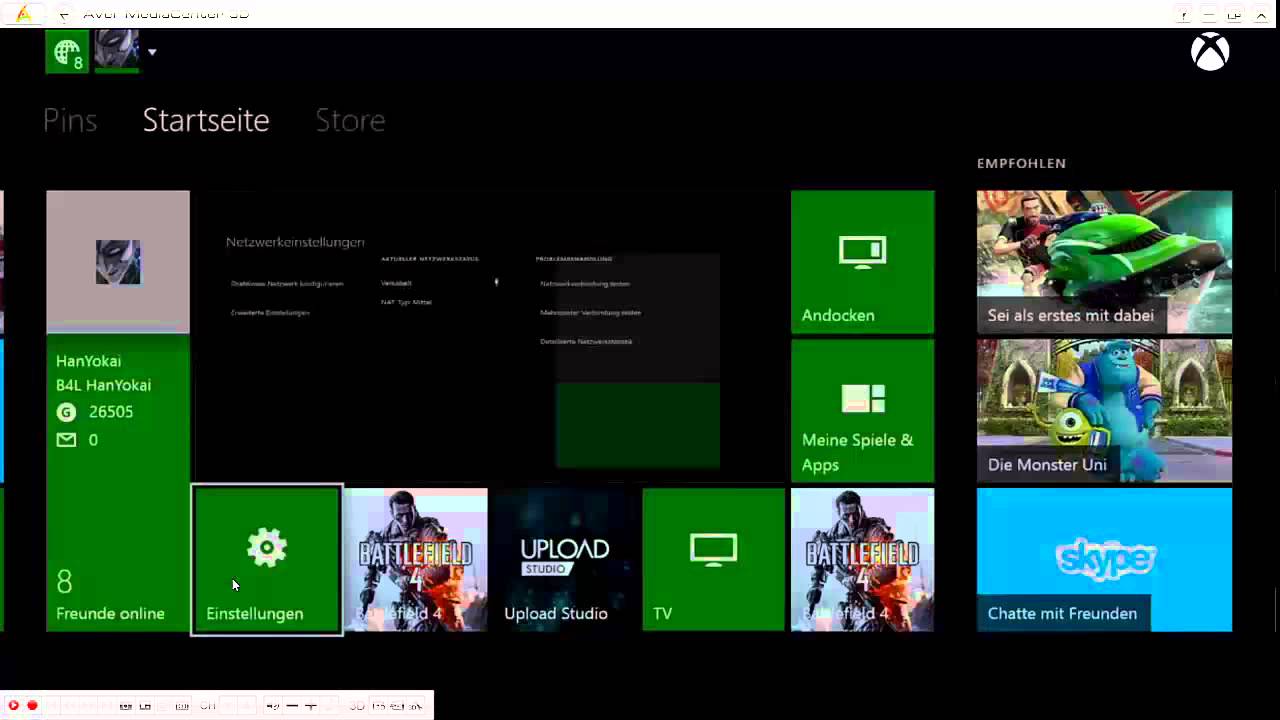Toggle the mute speaker icon in AVer toolbar
This screenshot has width=1280, height=720.
pos(272,706)
